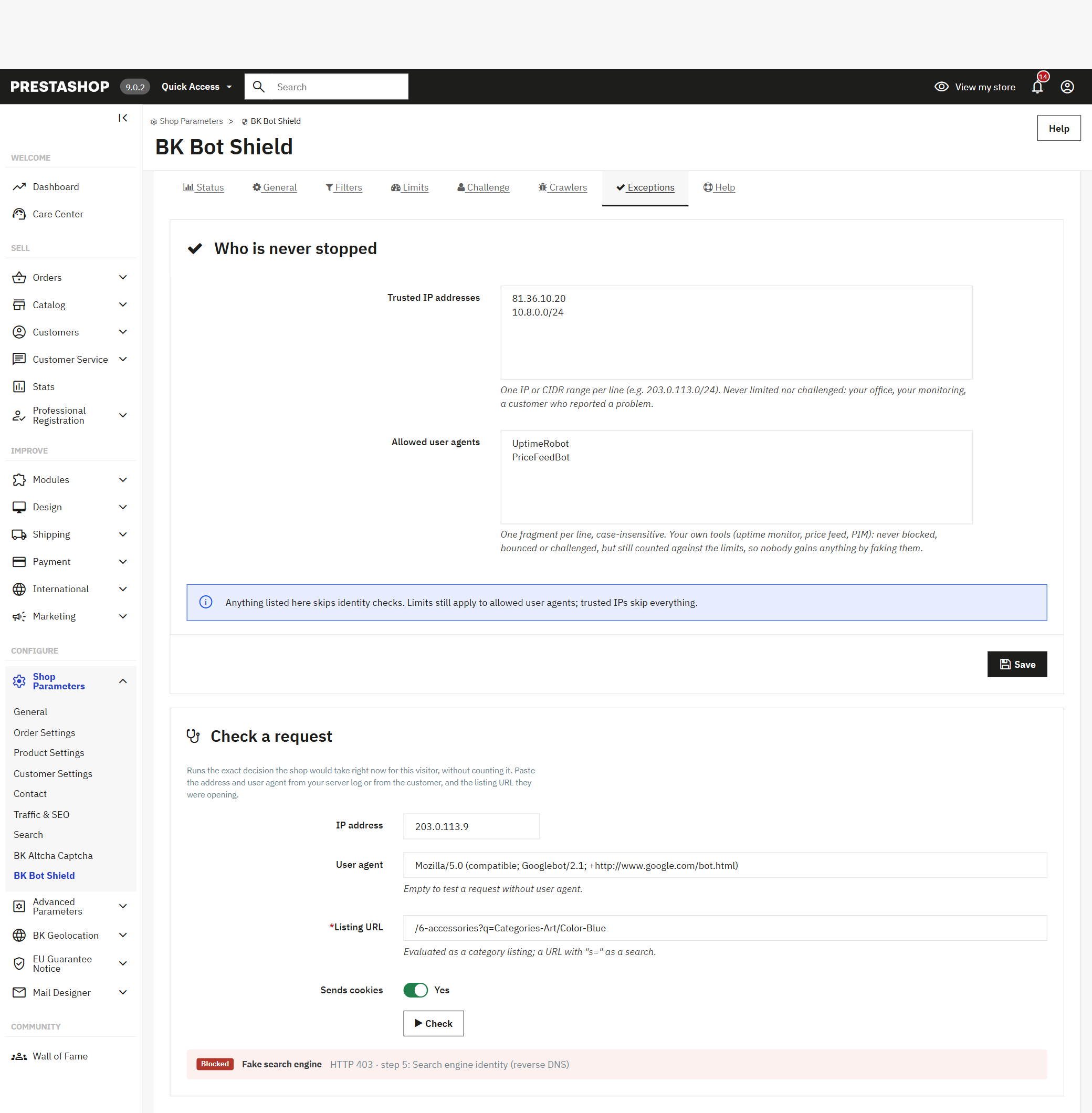Open the user profile avatar icon
This screenshot has height=1113, width=1092.
[1067, 87]
